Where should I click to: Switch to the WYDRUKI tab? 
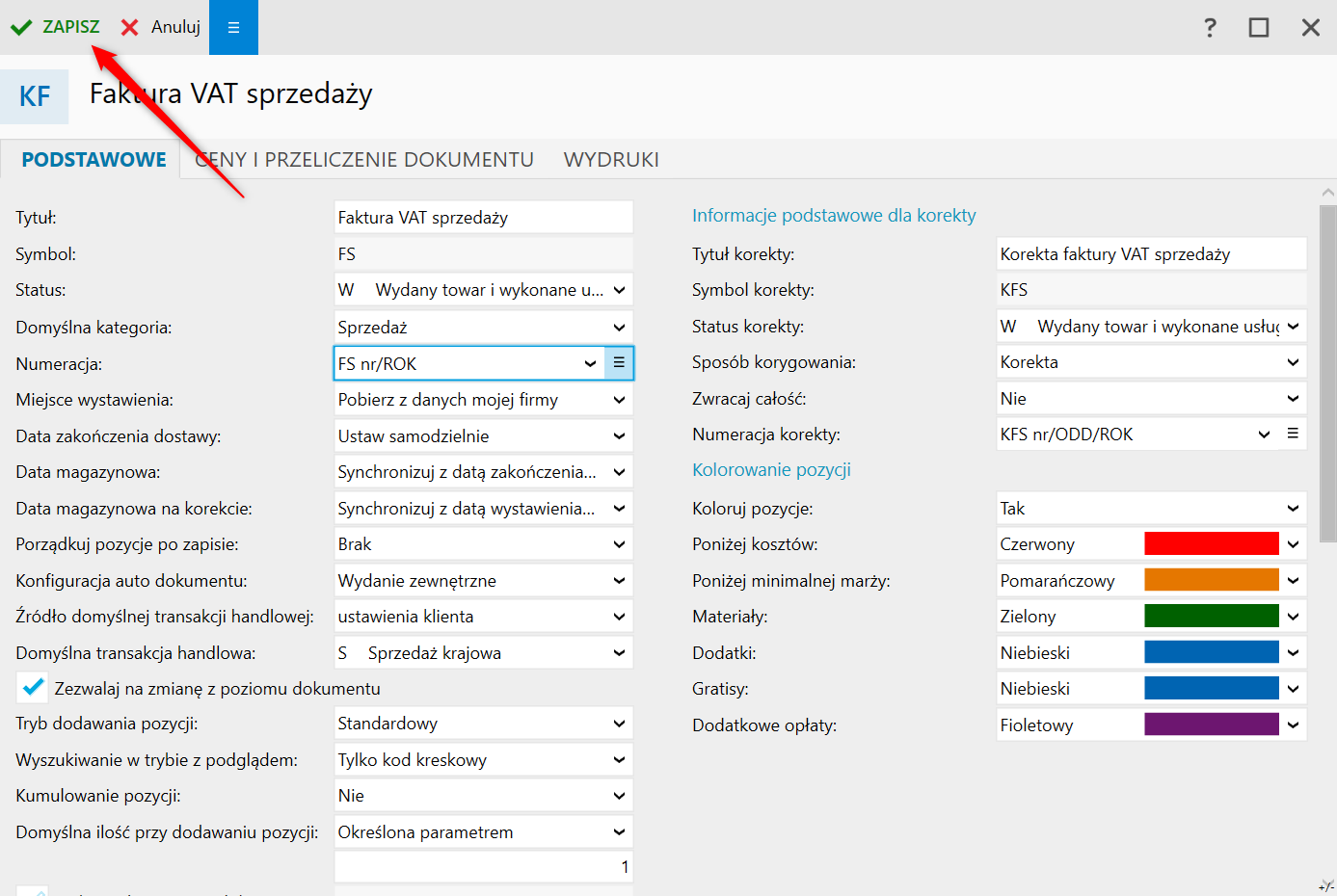[x=611, y=160]
